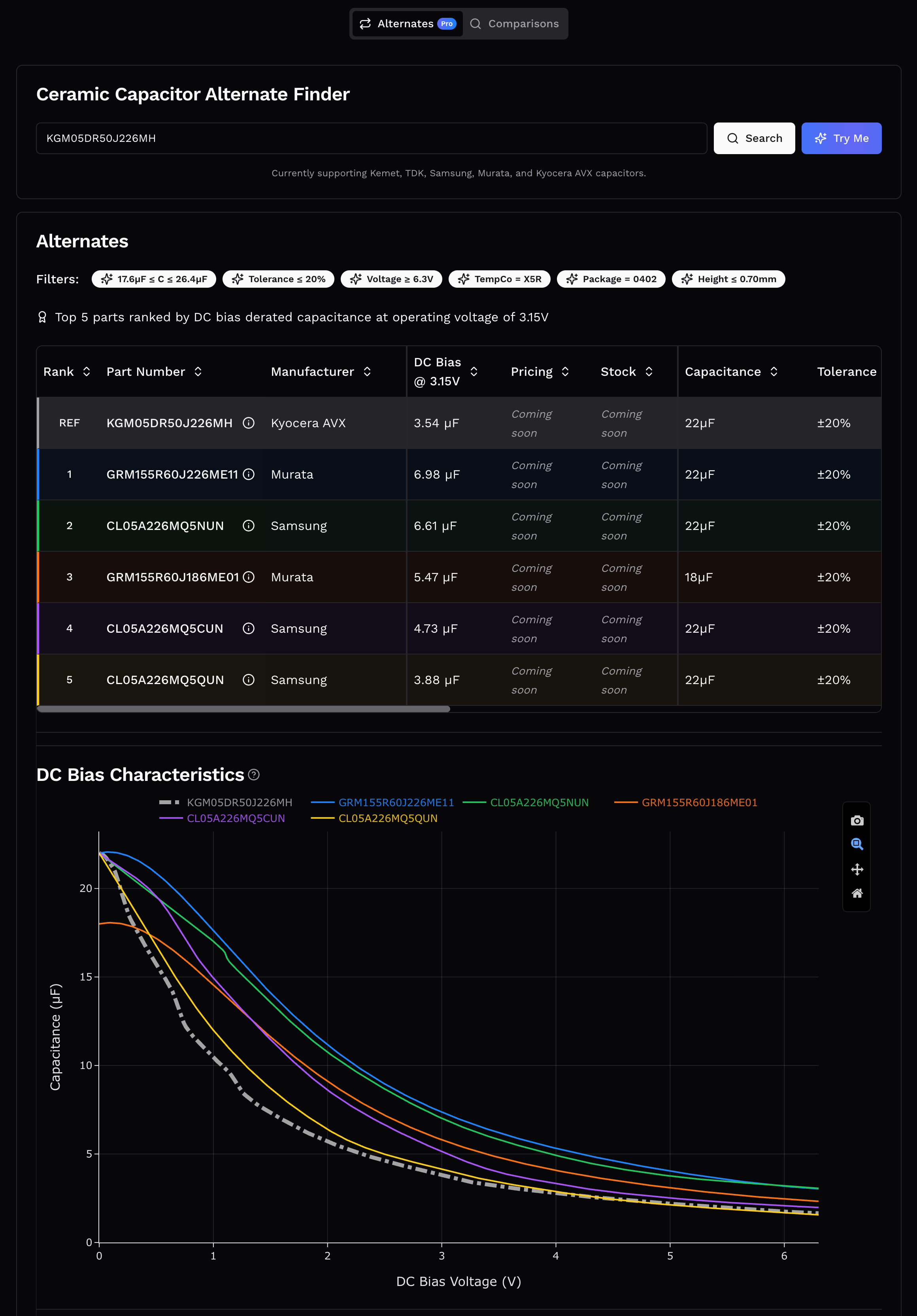
Task: Select the Alternates Pro tab
Action: [x=407, y=23]
